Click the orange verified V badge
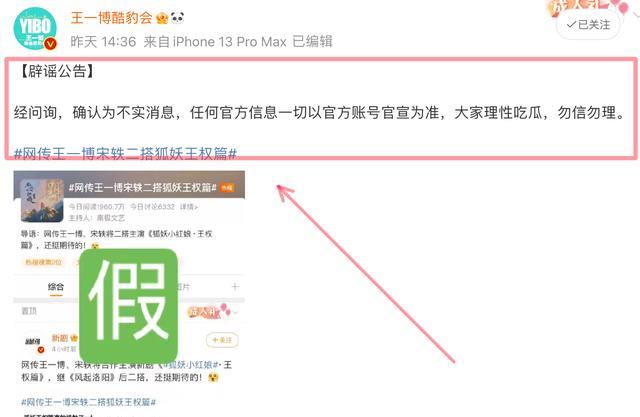 (50, 43)
